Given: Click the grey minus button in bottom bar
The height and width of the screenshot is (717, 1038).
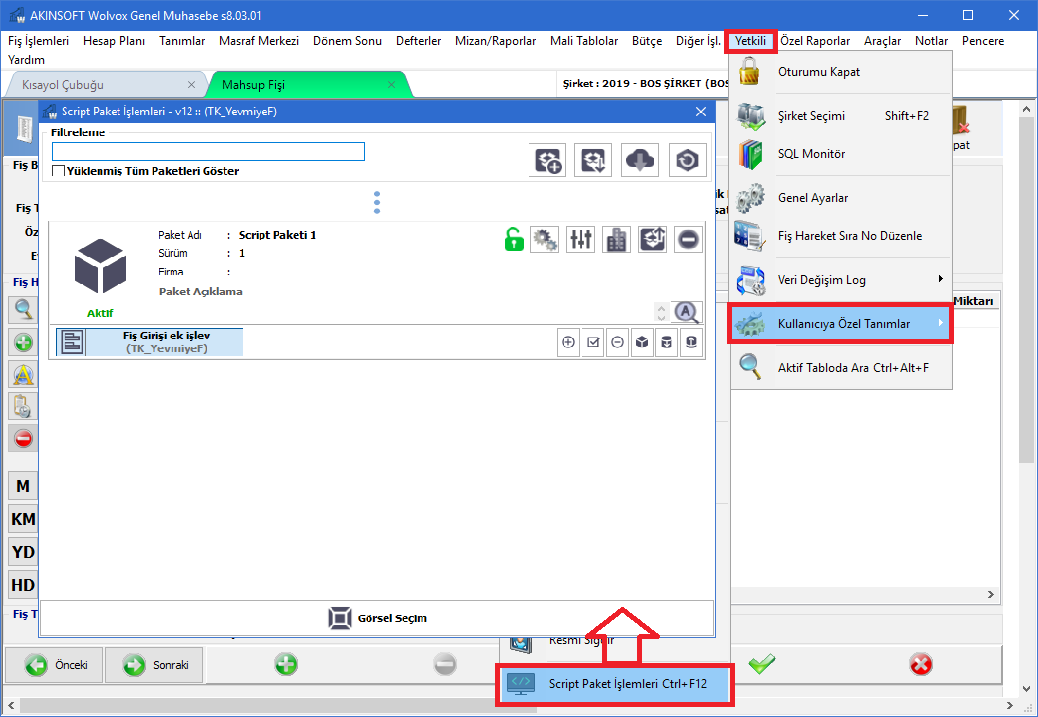Looking at the screenshot, I should pos(445,664).
